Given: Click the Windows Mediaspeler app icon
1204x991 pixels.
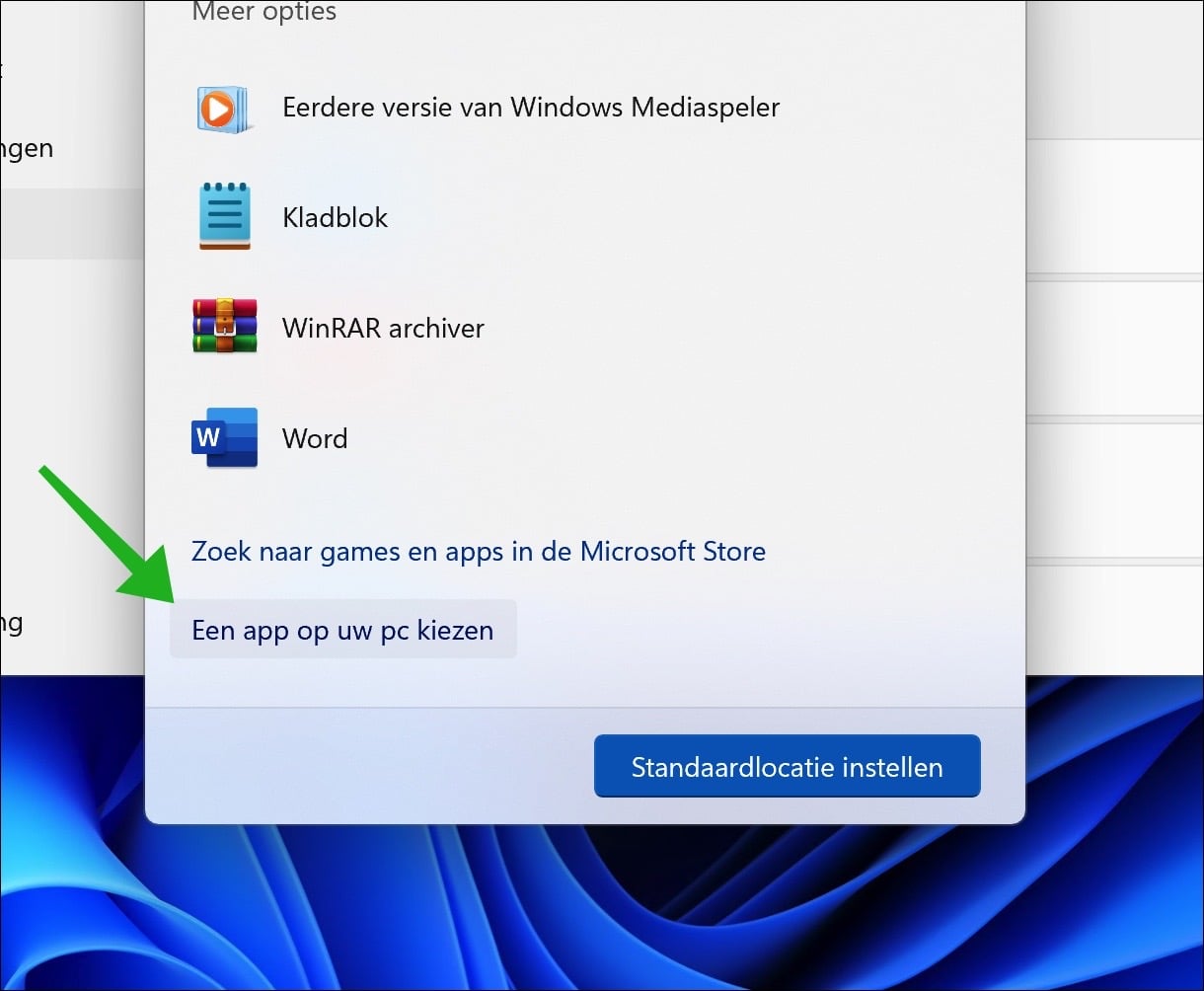Looking at the screenshot, I should pos(225,108).
